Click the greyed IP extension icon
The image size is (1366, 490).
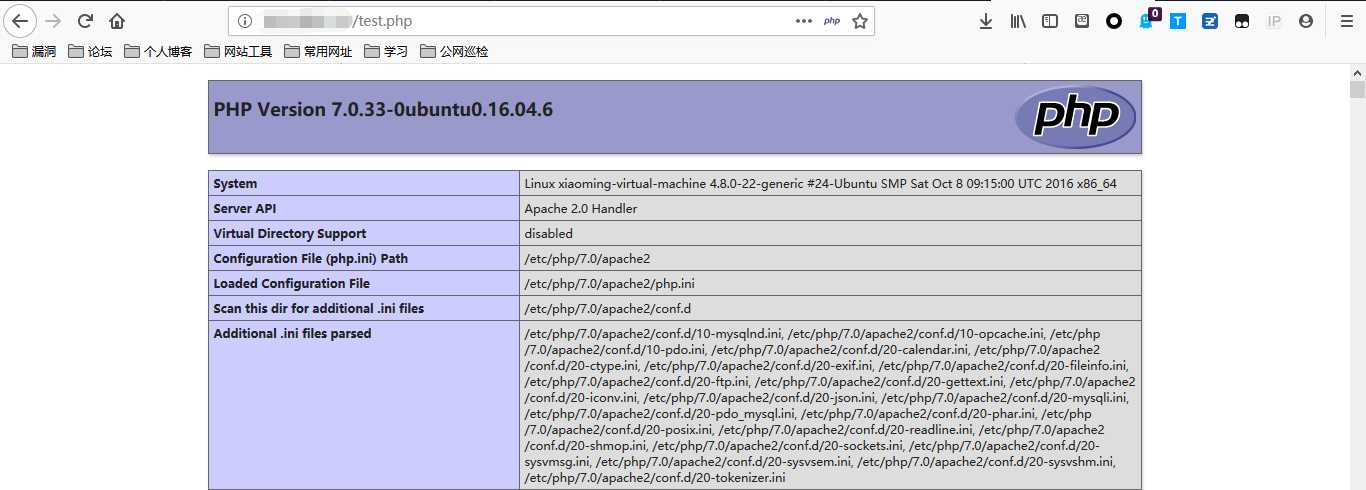pos(1274,21)
